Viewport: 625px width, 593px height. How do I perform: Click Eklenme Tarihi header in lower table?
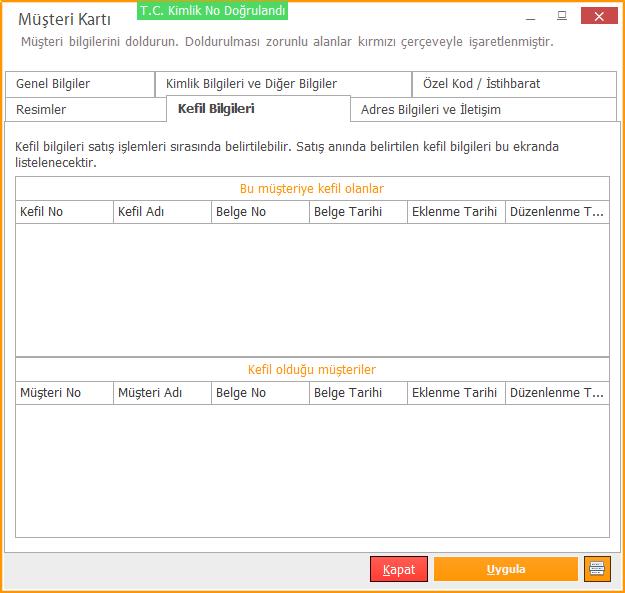point(456,393)
